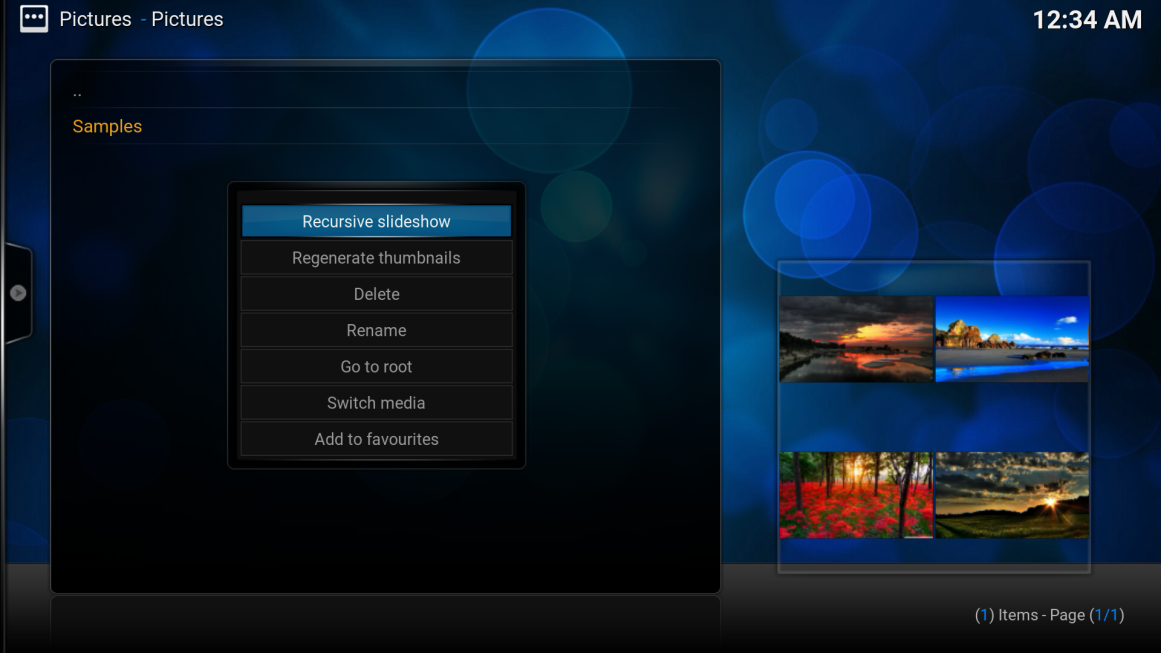The width and height of the screenshot is (1161, 653).
Task: Go up via the parent '..' entry
Action: pyautogui.click(x=385, y=92)
